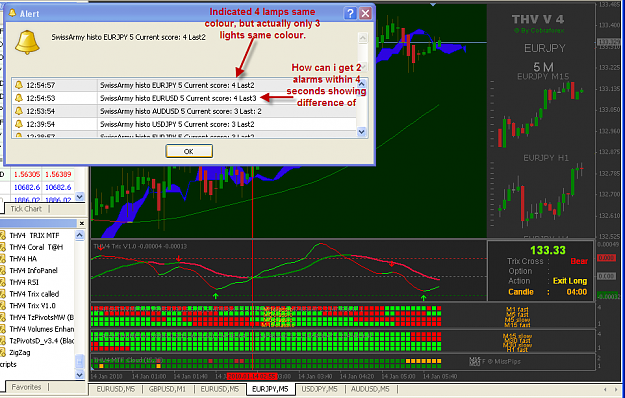This screenshot has height=398, width=625.
Task: Click the THV V 4 panel title
Action: point(538,19)
